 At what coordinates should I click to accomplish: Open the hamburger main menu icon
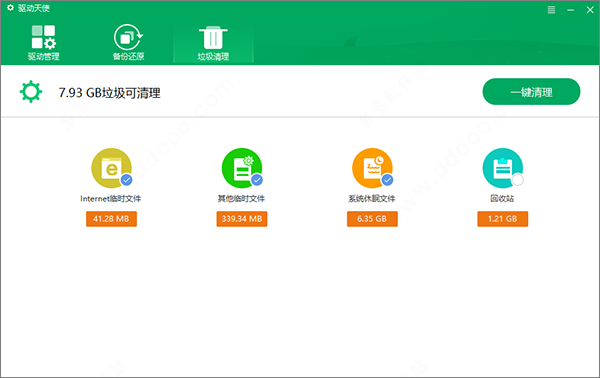(x=551, y=10)
